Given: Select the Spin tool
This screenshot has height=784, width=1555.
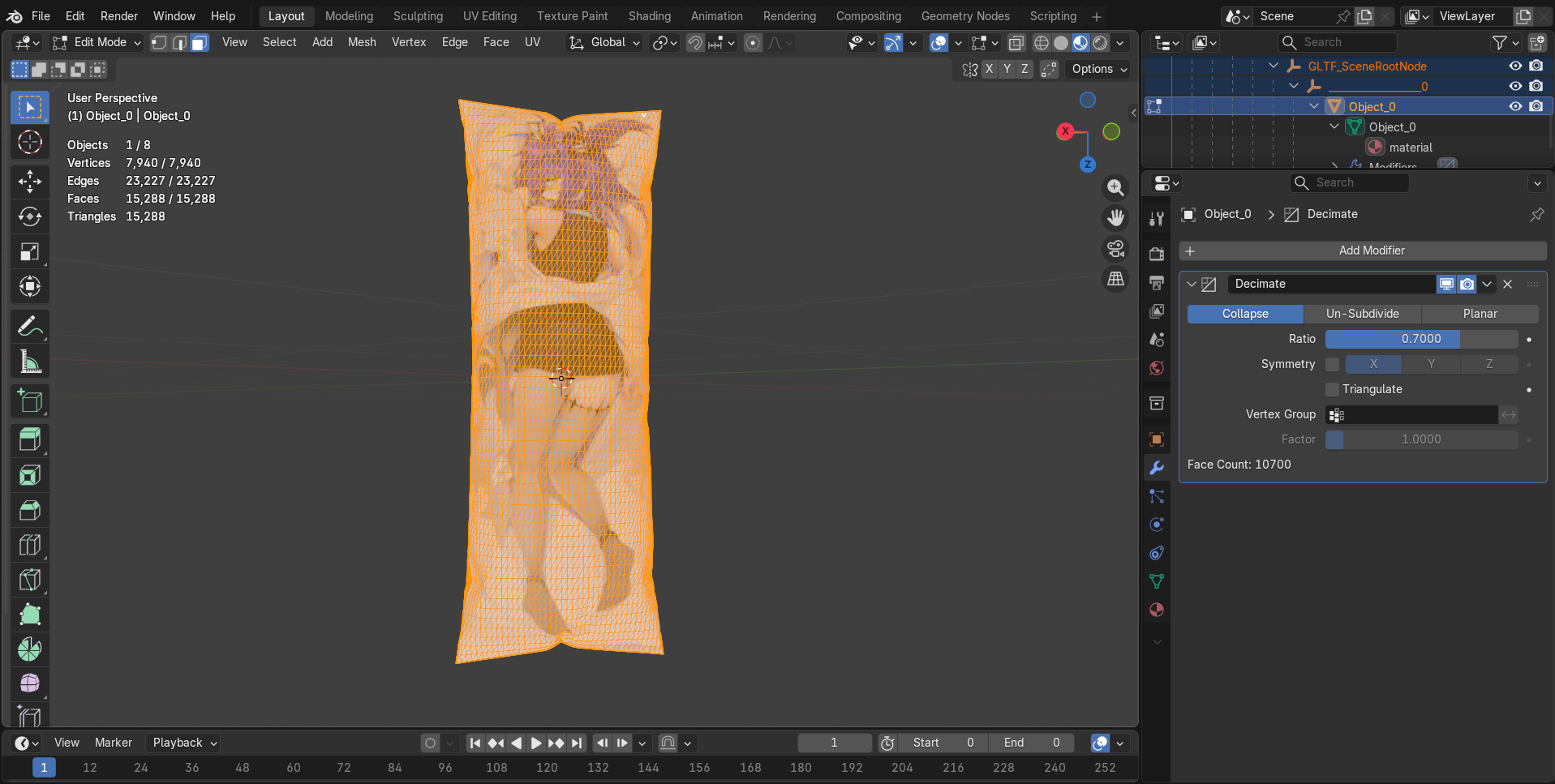Looking at the screenshot, I should click(30, 649).
